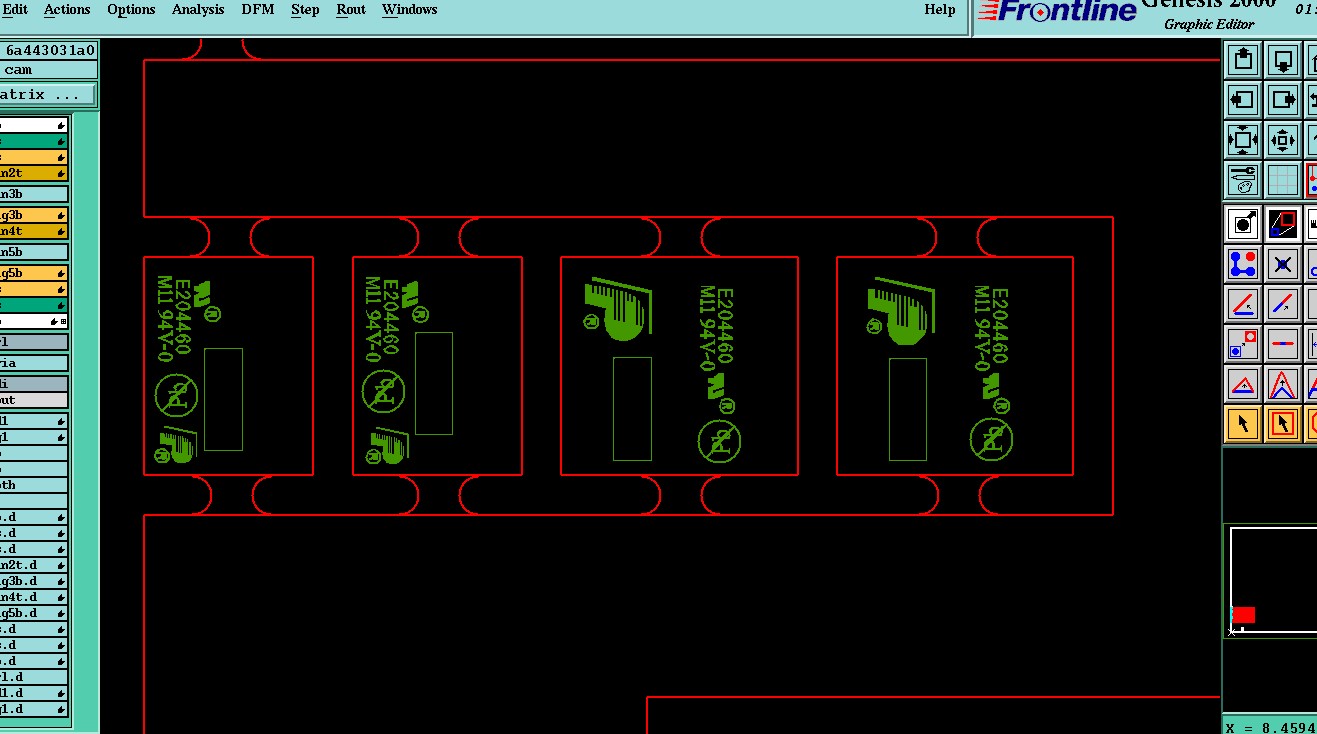Screen dimensions: 1317x734
Task: Select the layer row ending in 'oth'
Action: tap(34, 485)
